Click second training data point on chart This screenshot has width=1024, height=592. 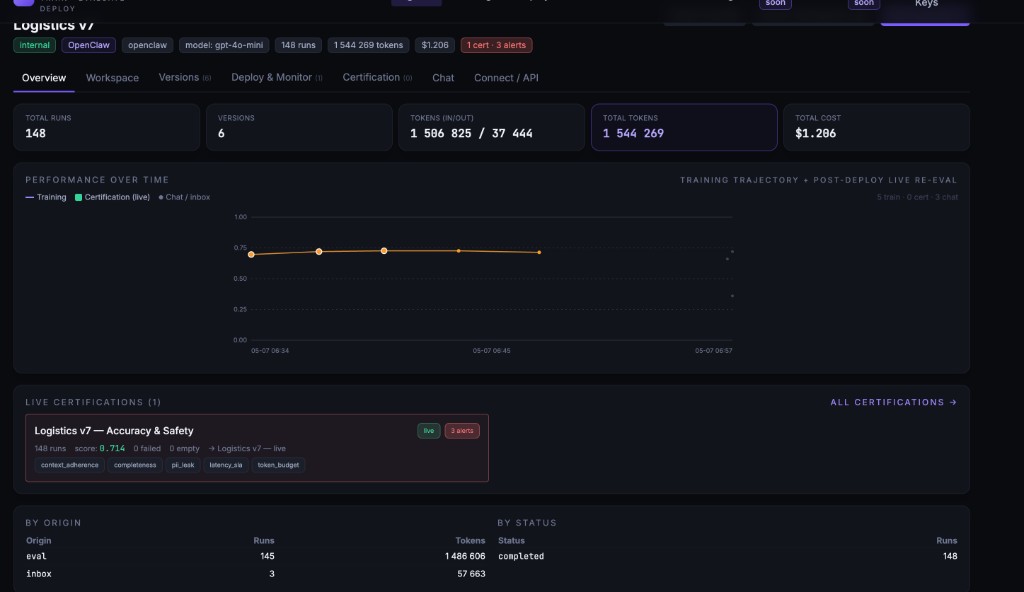pyautogui.click(x=319, y=252)
